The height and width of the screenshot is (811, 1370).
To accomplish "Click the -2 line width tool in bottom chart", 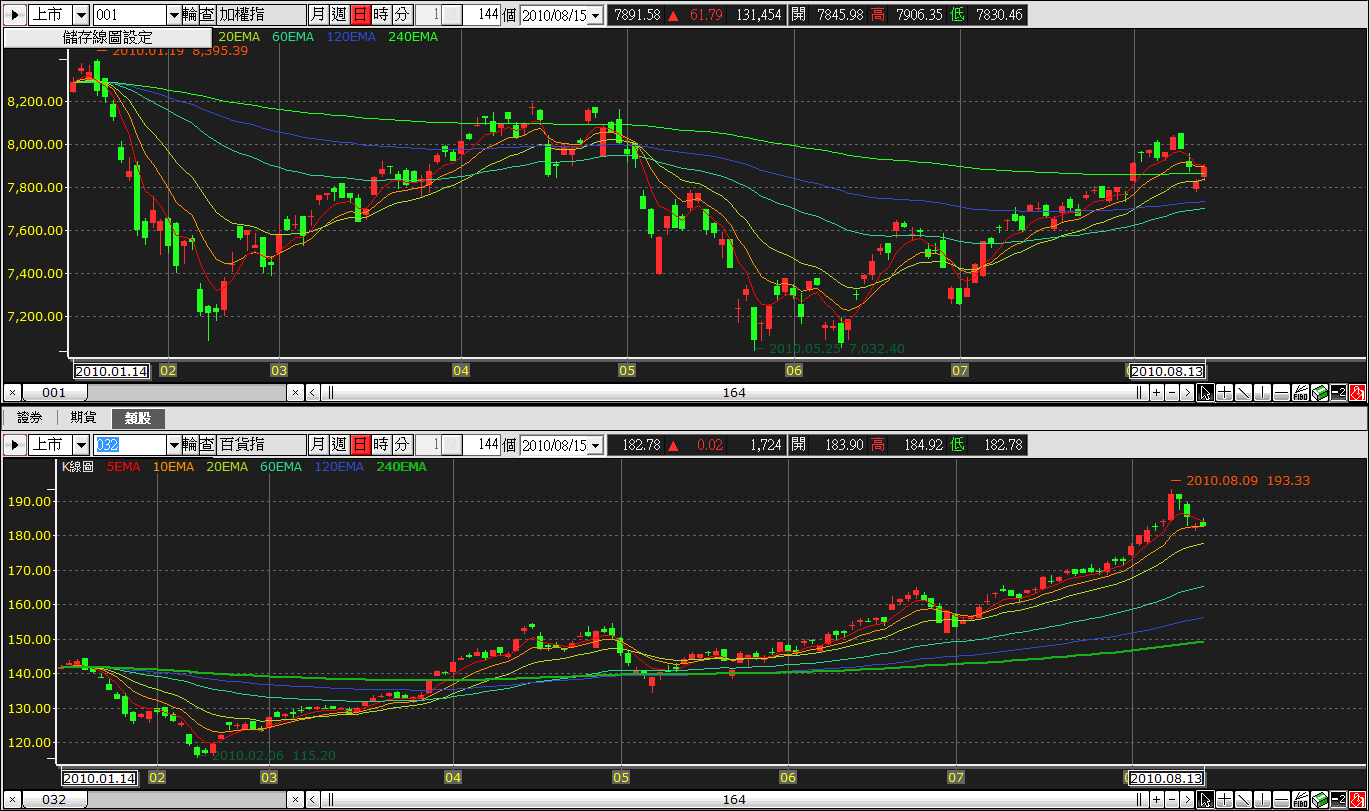I will click(x=1338, y=799).
